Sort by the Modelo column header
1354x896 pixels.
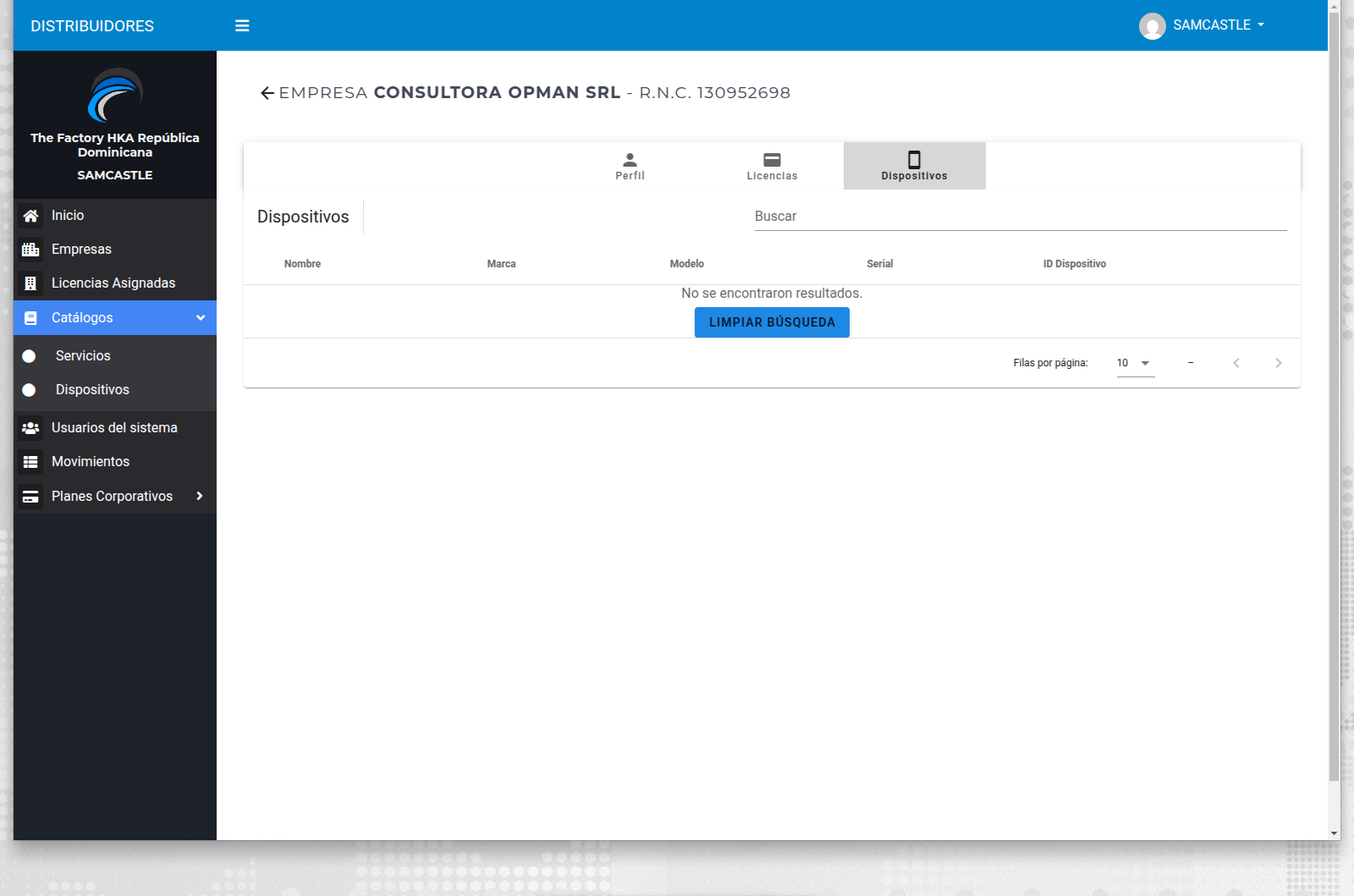tap(686, 264)
